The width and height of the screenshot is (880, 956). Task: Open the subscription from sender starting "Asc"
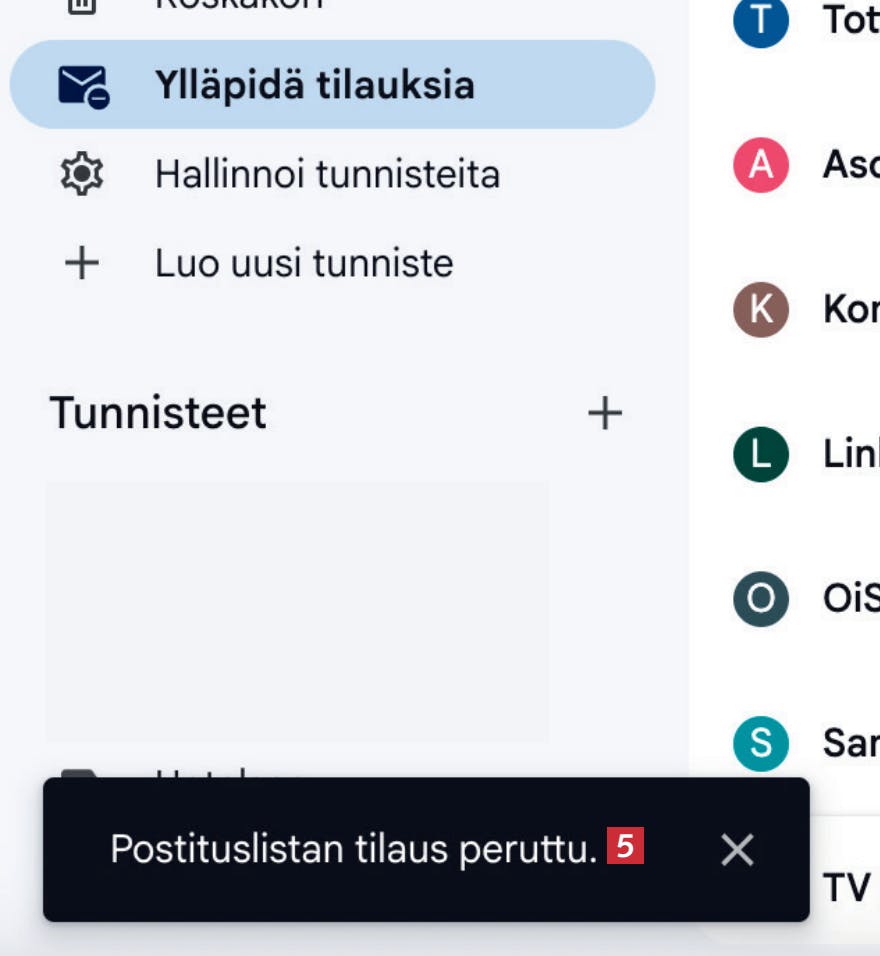point(850,165)
